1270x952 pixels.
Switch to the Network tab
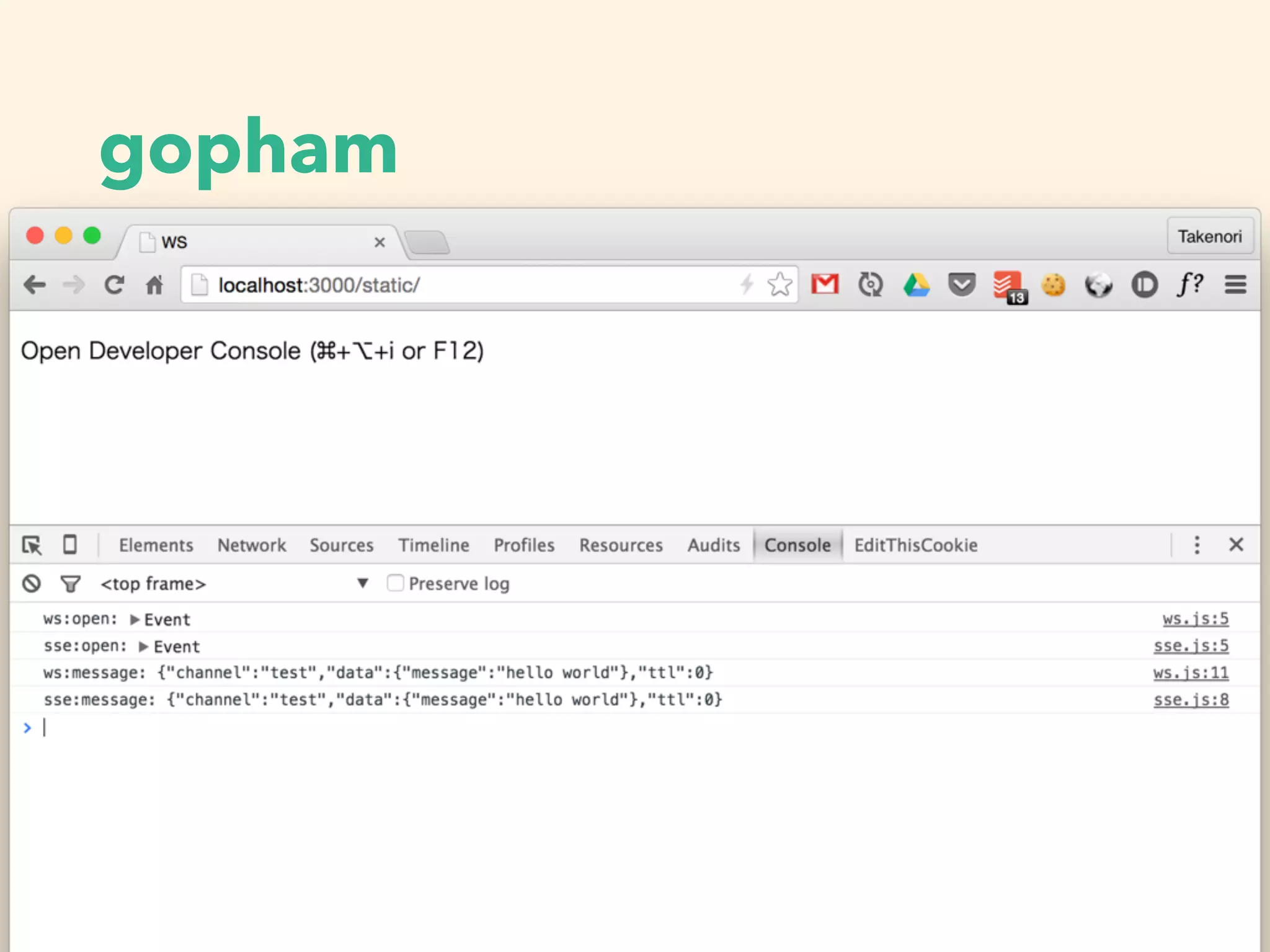[x=252, y=545]
